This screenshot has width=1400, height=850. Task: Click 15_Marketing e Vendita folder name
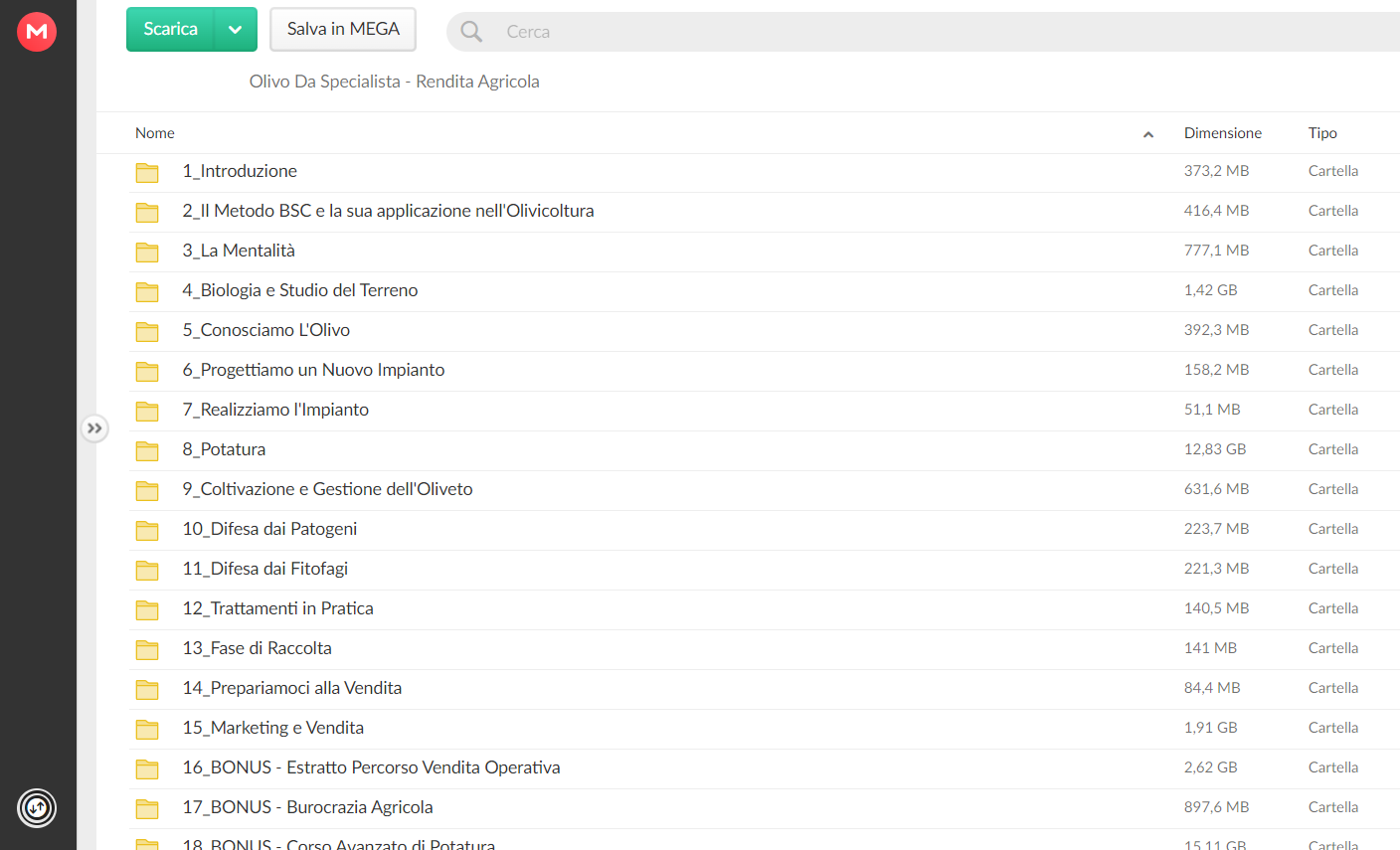pos(273,728)
